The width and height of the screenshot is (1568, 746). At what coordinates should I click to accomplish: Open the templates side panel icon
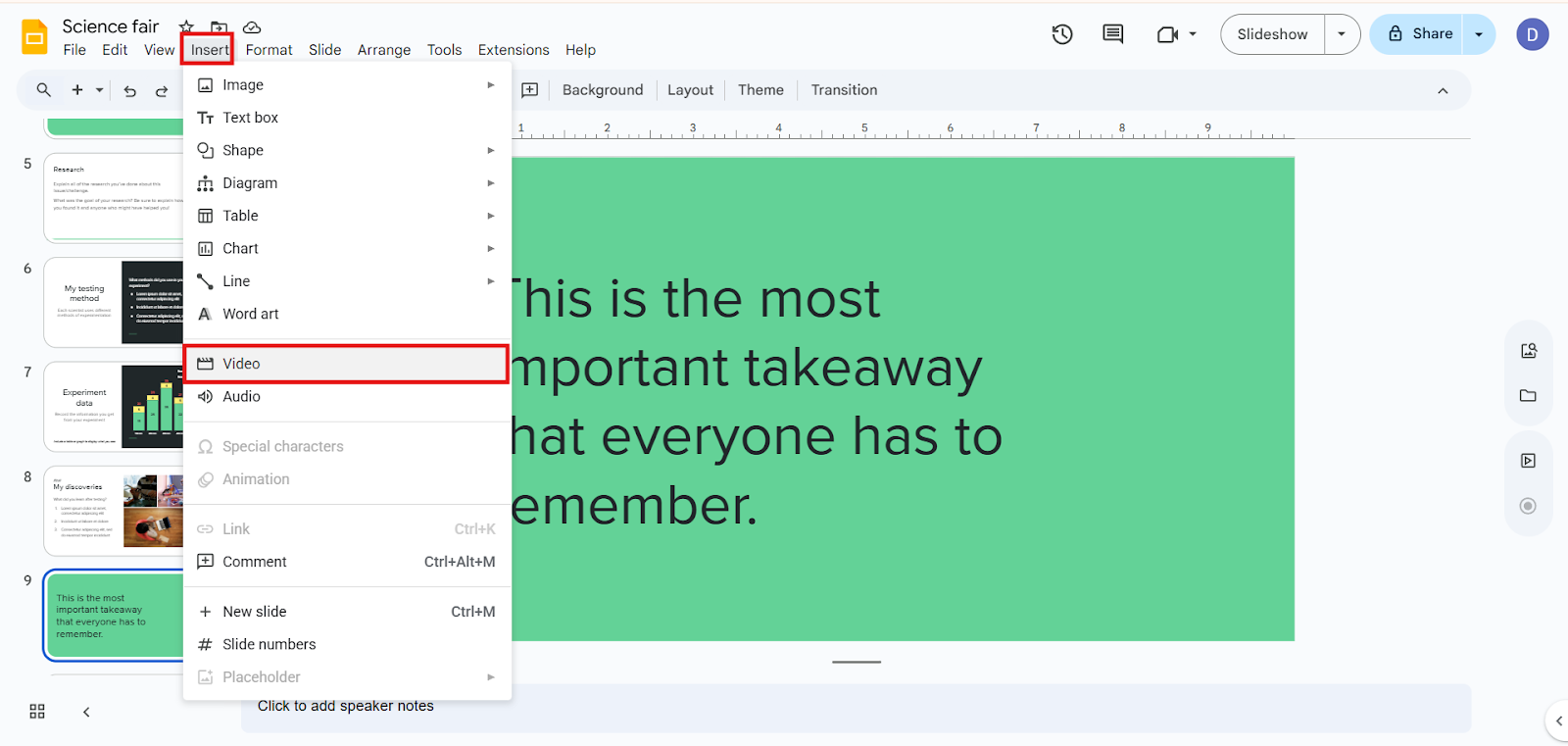point(1529,351)
